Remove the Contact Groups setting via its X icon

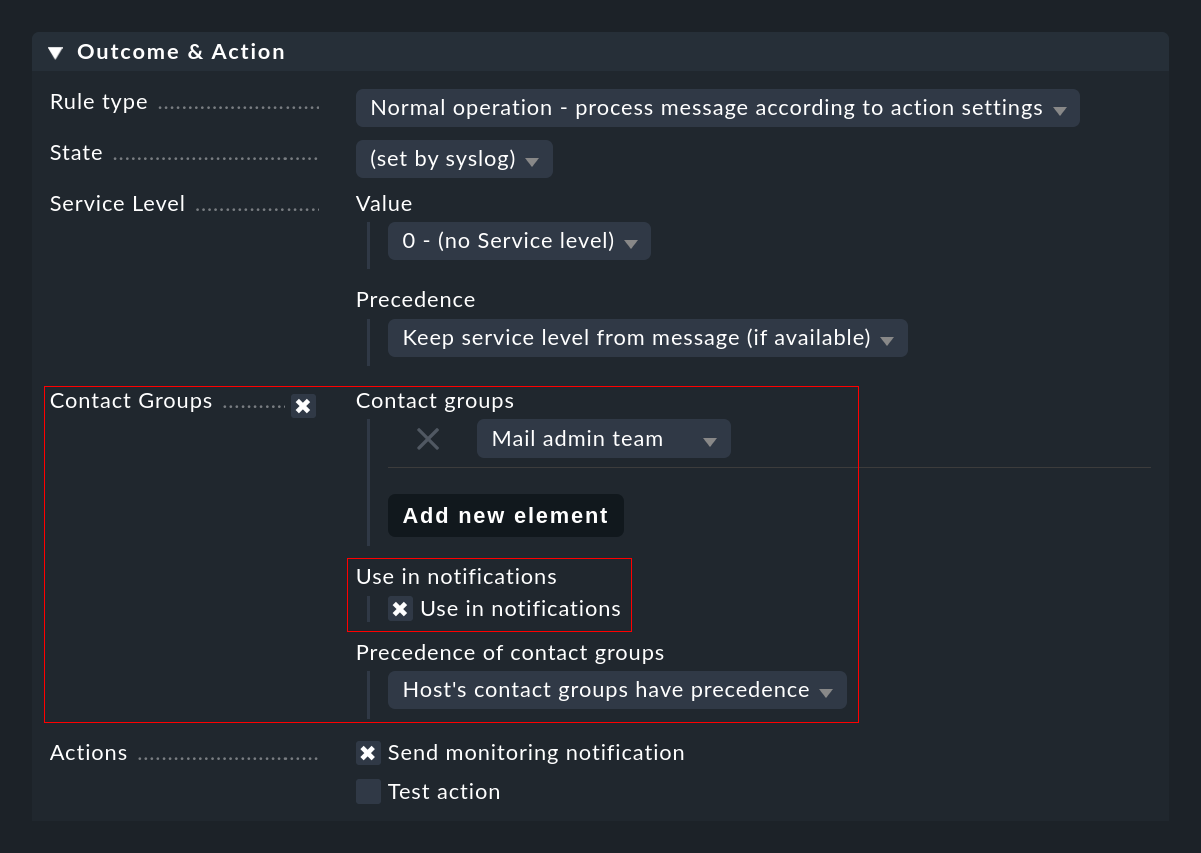click(x=303, y=406)
